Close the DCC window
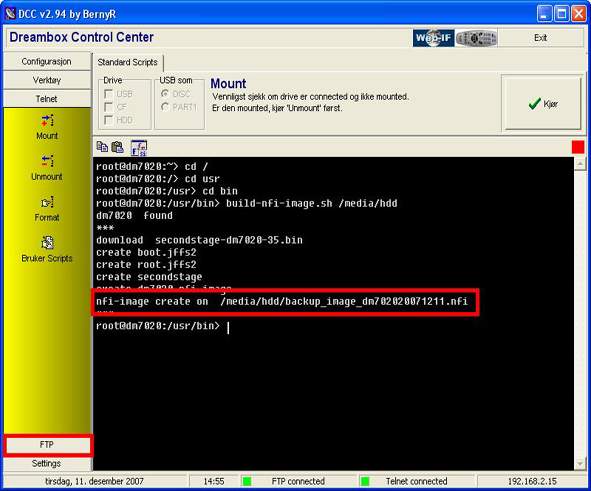This screenshot has height=491, width=591. (x=579, y=14)
